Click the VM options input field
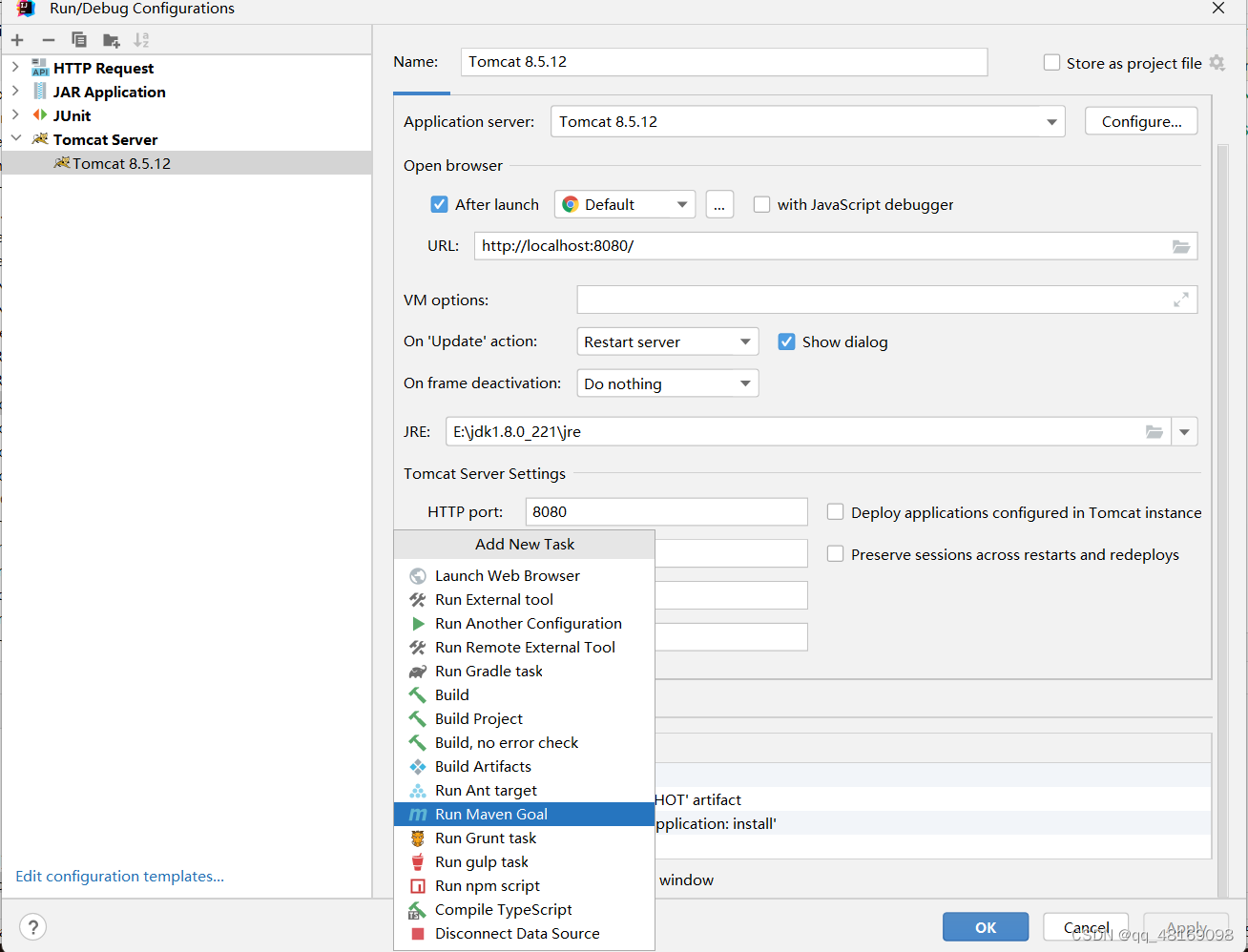This screenshot has height=952, width=1248. [887, 300]
